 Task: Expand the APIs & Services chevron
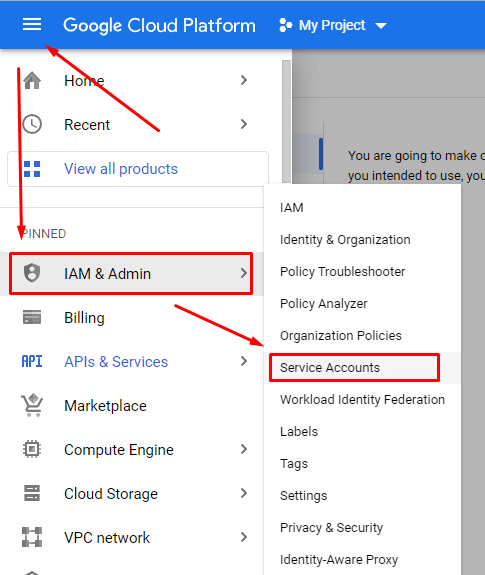coord(244,362)
